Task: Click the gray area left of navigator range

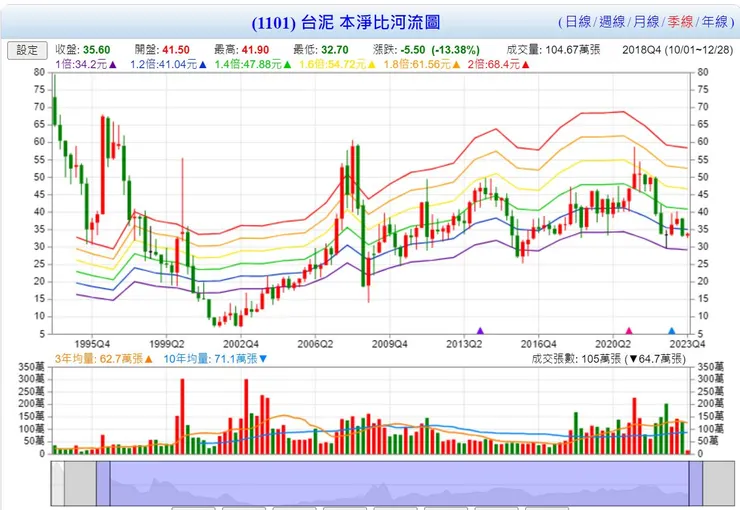Action: tap(80, 484)
